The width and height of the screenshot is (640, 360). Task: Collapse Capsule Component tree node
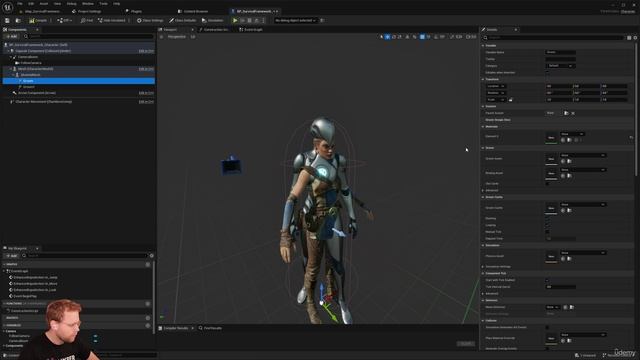pyautogui.click(x=8, y=51)
